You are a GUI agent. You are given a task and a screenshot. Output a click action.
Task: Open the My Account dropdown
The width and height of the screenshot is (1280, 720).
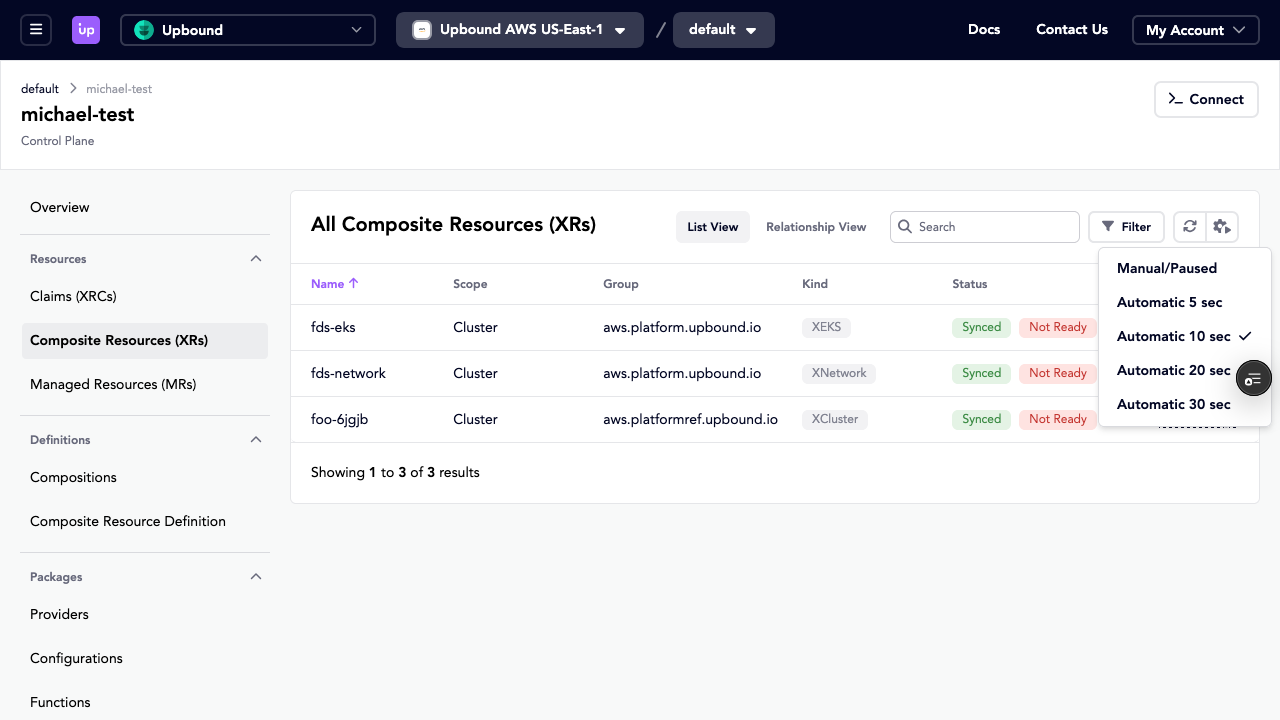1195,30
